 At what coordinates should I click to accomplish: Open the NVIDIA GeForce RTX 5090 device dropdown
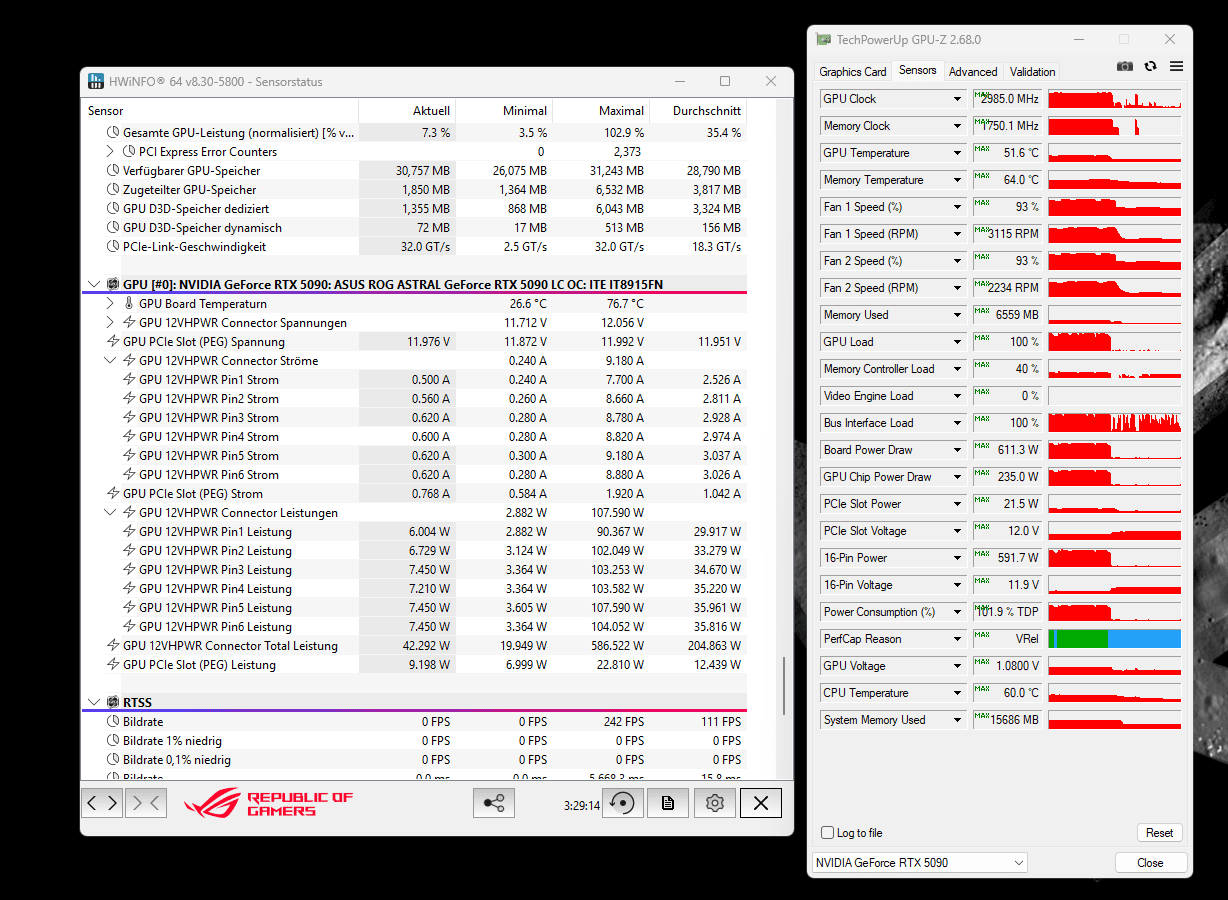click(919, 862)
